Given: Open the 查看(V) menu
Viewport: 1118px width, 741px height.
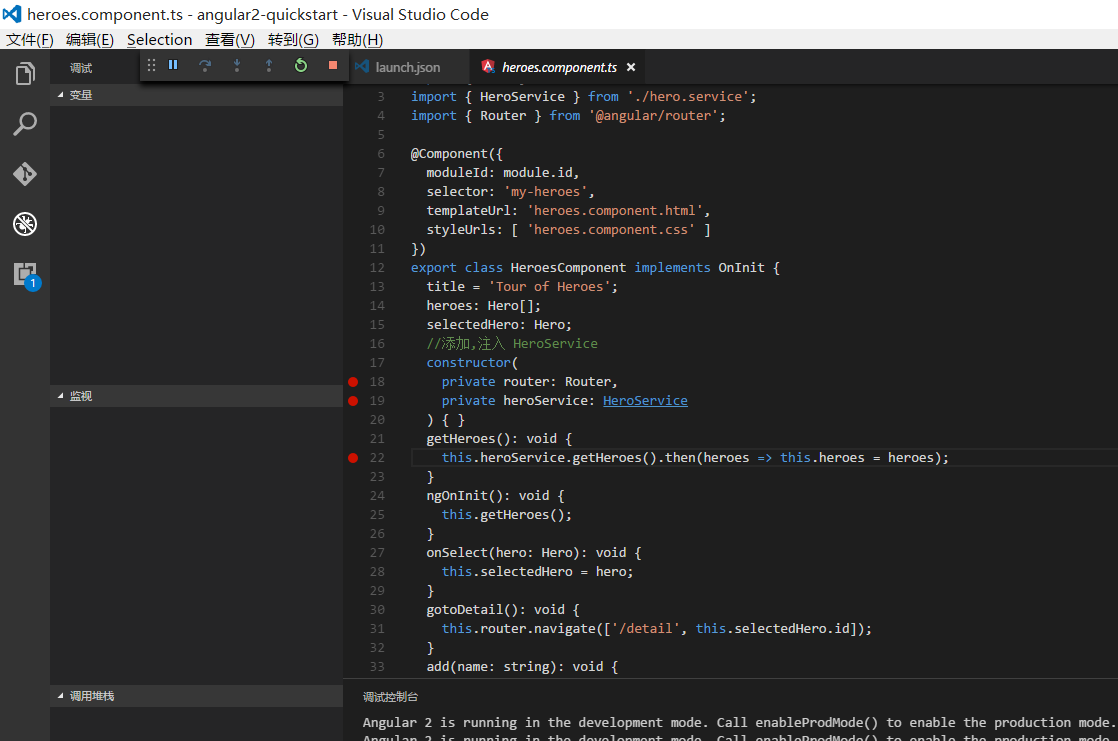Looking at the screenshot, I should tap(230, 40).
